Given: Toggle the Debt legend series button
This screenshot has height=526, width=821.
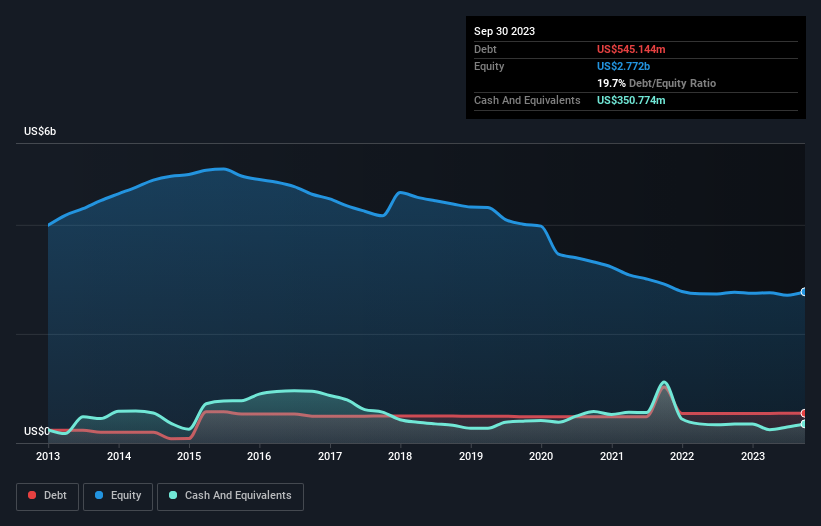Looking at the screenshot, I should tap(48, 495).
